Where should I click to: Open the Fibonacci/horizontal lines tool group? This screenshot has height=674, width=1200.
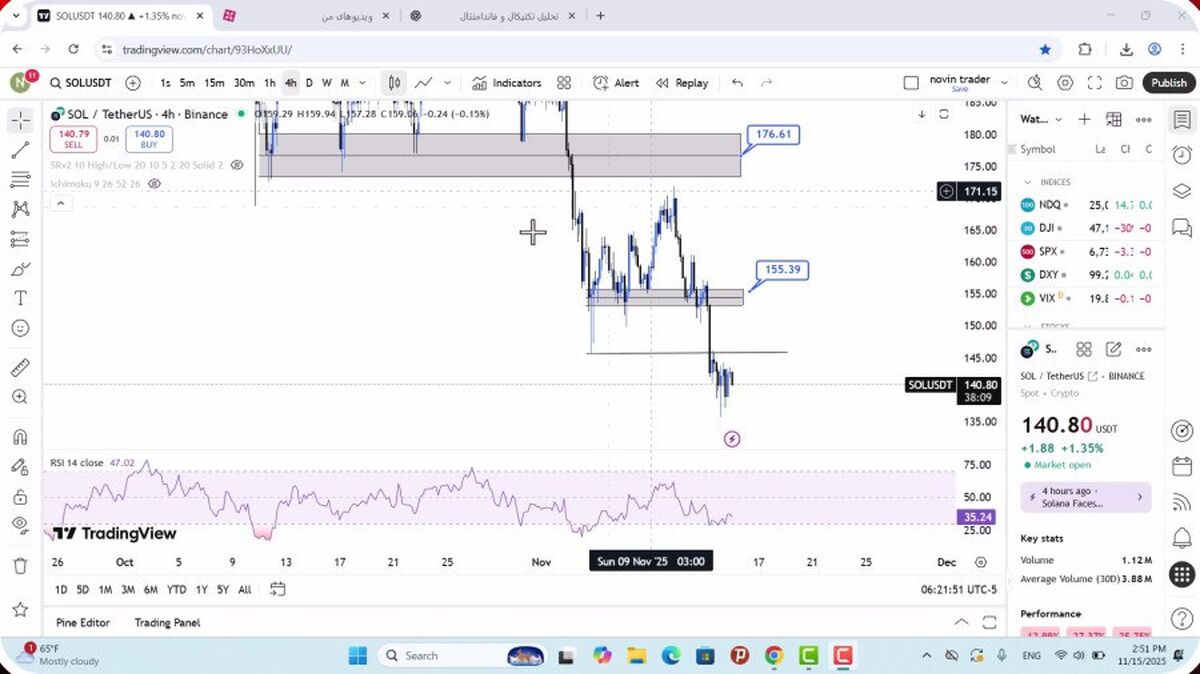[20, 180]
